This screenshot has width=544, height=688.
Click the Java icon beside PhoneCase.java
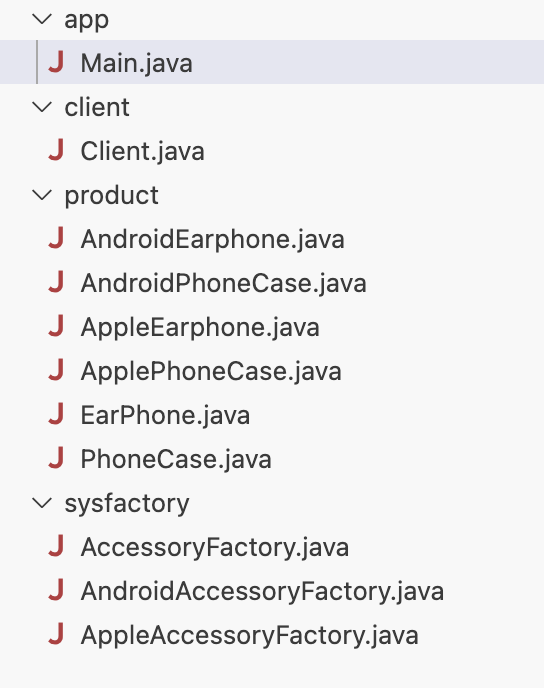[x=57, y=458]
